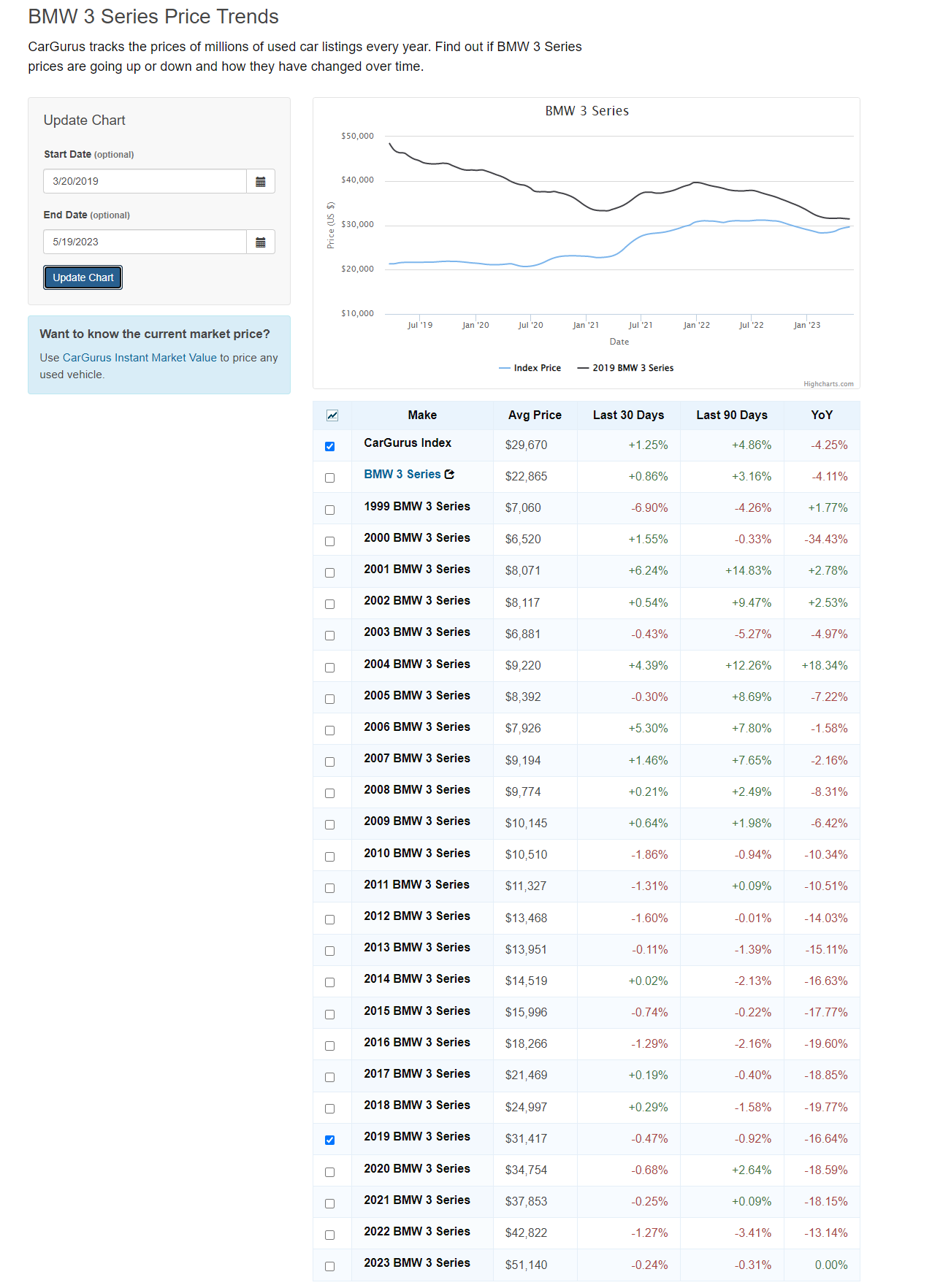
Task: Click the YoY column header
Action: tap(822, 415)
